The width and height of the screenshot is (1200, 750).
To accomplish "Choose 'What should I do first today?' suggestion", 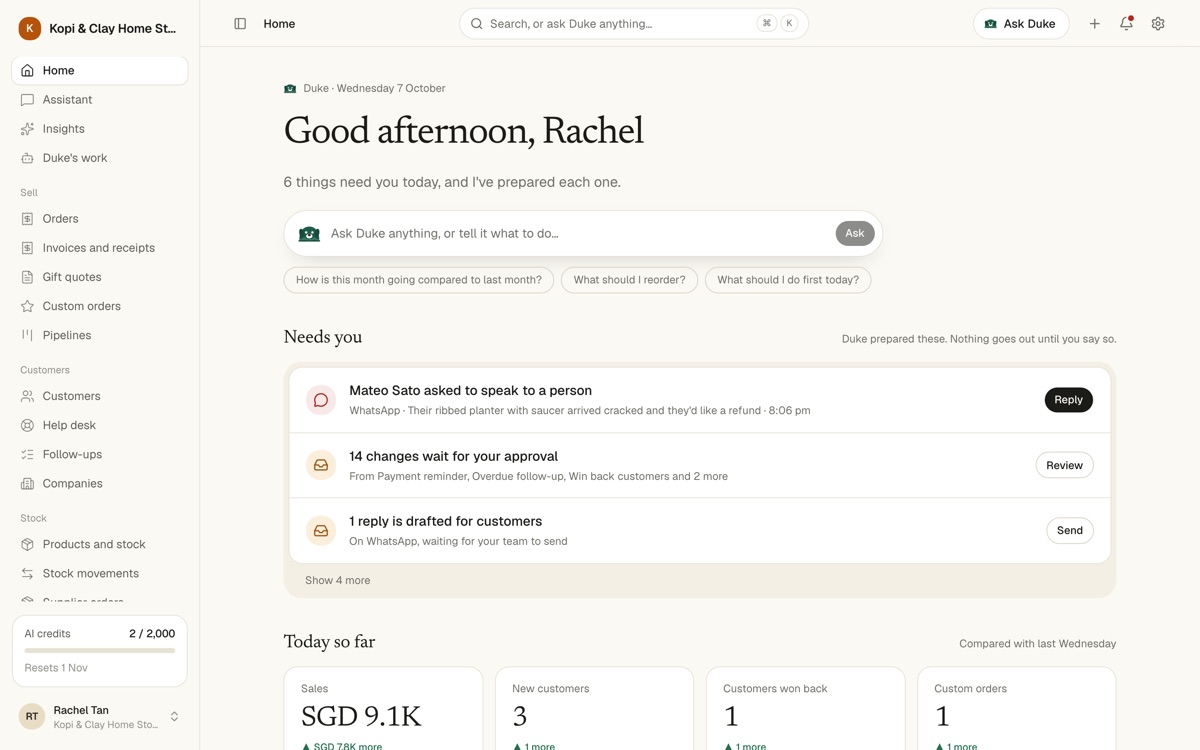I will [788, 280].
